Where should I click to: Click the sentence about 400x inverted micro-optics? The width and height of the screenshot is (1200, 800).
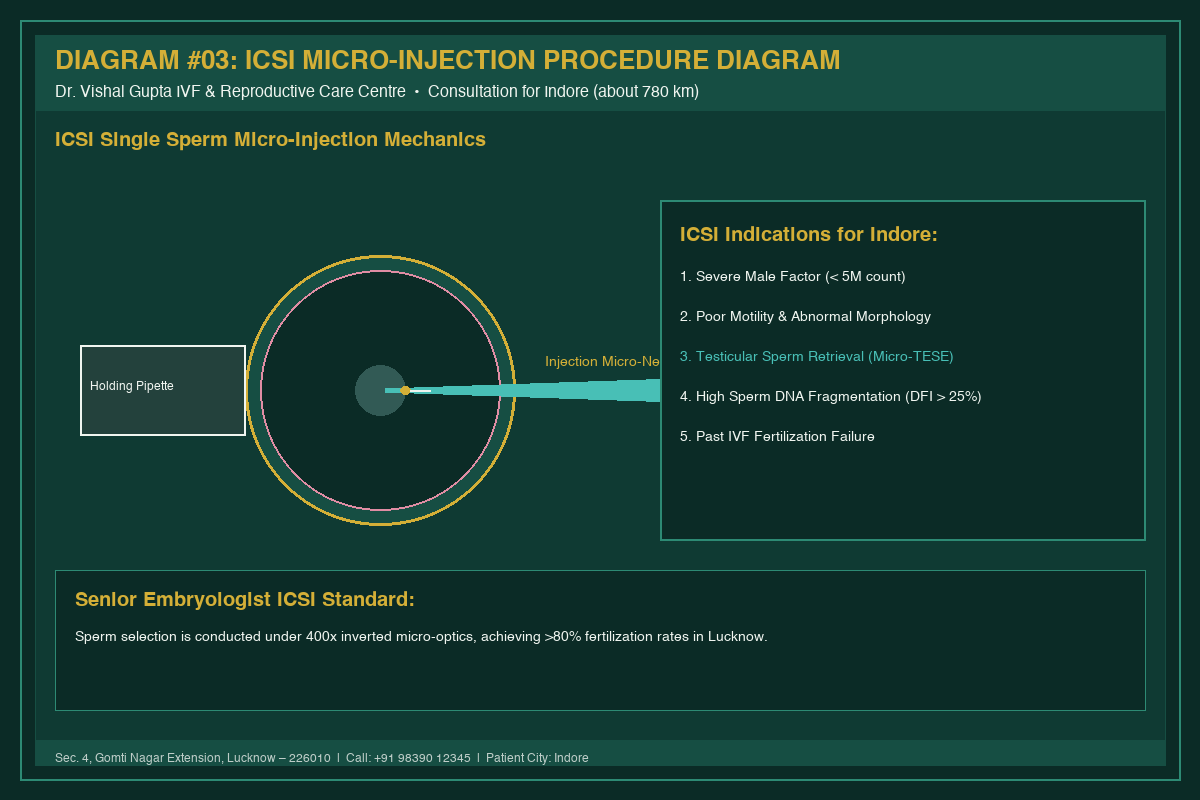pos(421,636)
